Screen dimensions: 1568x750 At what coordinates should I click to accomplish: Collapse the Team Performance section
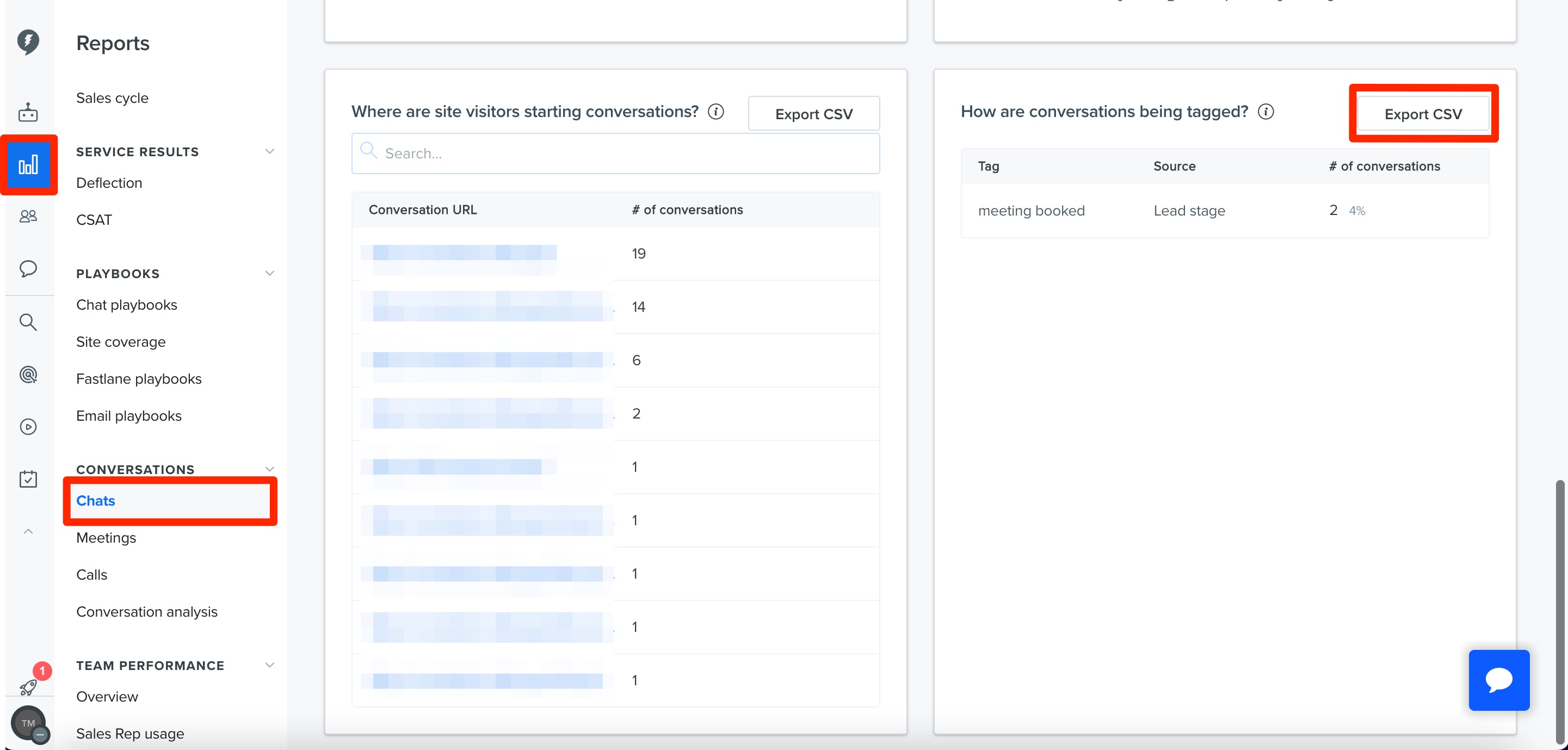click(x=270, y=666)
